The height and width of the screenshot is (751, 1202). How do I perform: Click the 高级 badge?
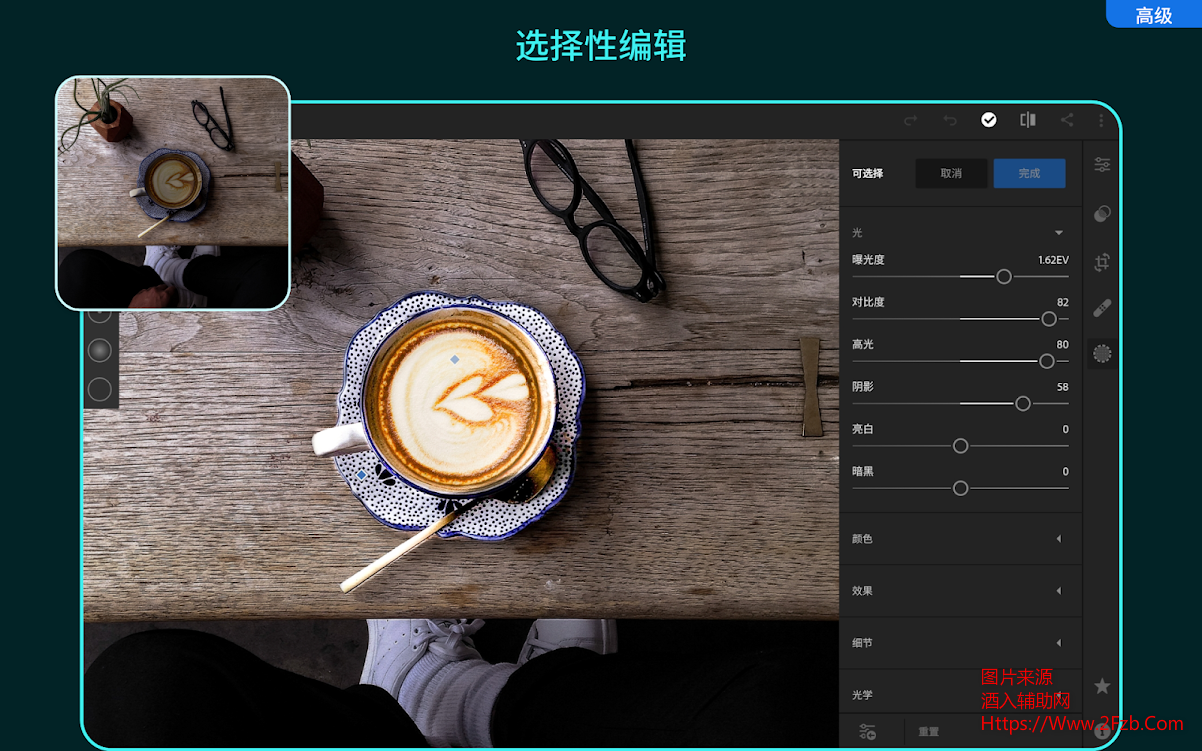pos(1154,15)
